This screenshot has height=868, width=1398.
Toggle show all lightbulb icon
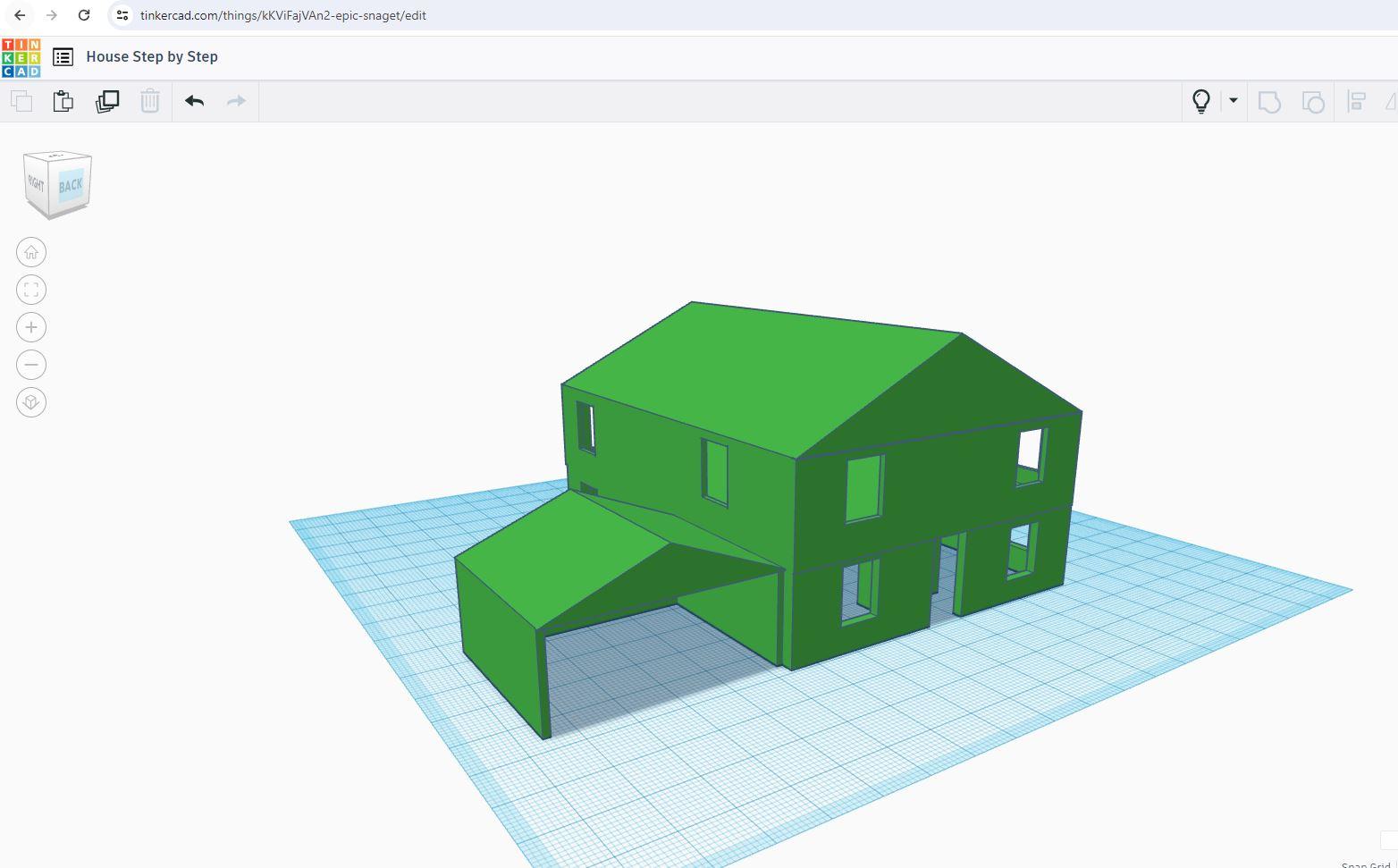coord(1201,101)
